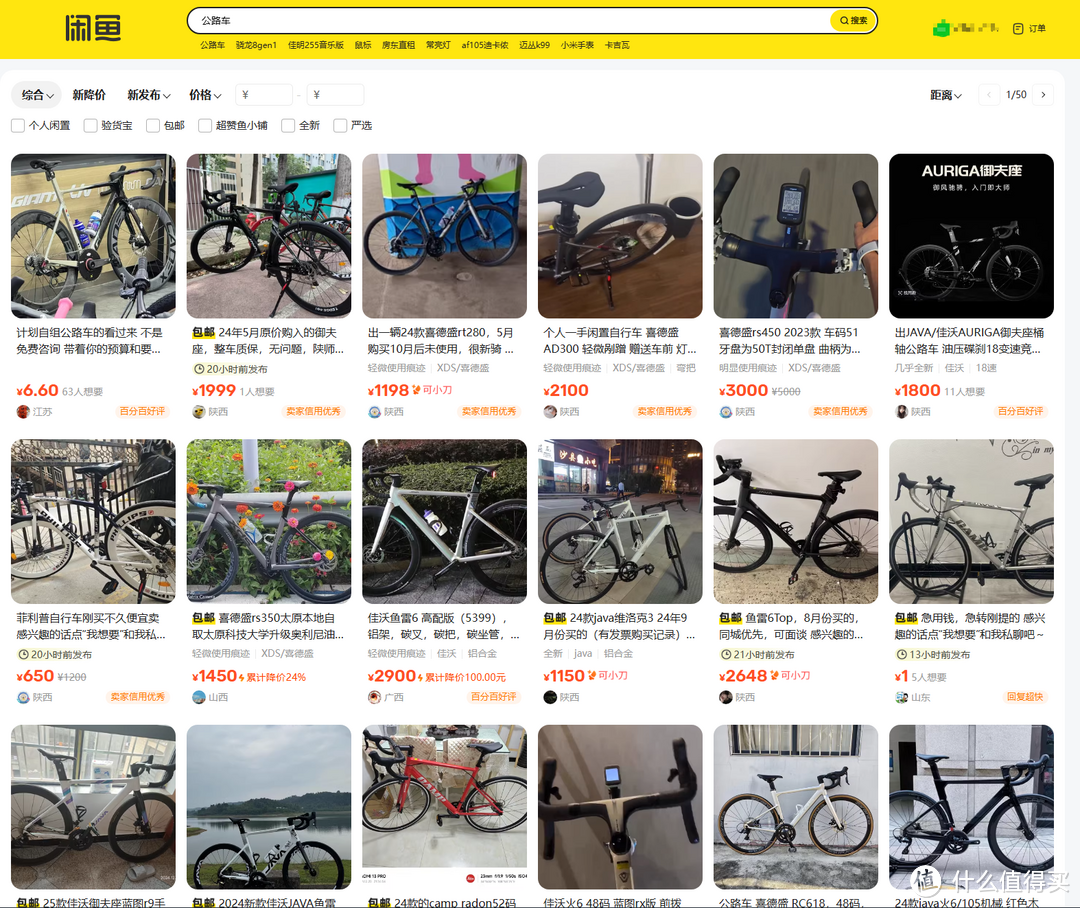Select the 新降价 sort tab
This screenshot has height=908, width=1080.
[x=89, y=95]
